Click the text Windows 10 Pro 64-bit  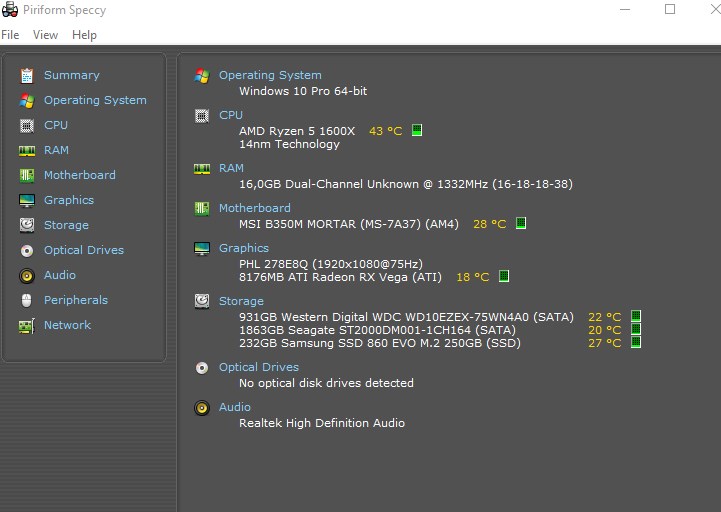(x=303, y=91)
